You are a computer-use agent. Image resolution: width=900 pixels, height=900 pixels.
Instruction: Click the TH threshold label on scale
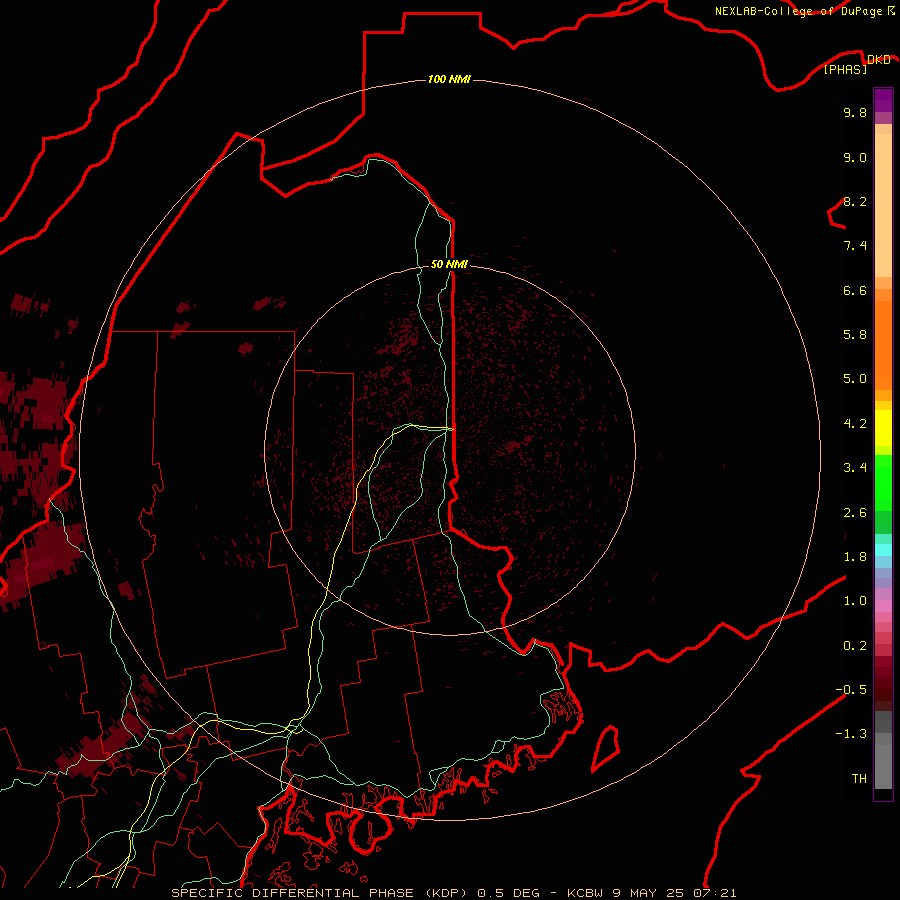pos(859,779)
